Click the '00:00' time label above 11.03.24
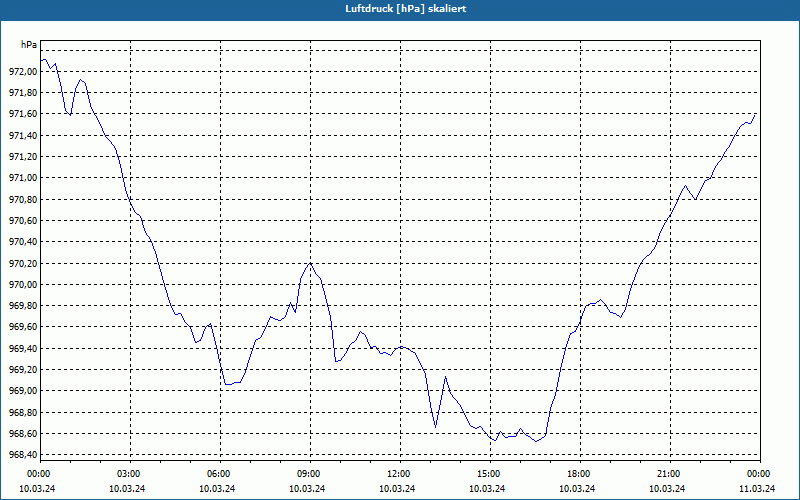Image resolution: width=800 pixels, height=500 pixels. click(758, 474)
